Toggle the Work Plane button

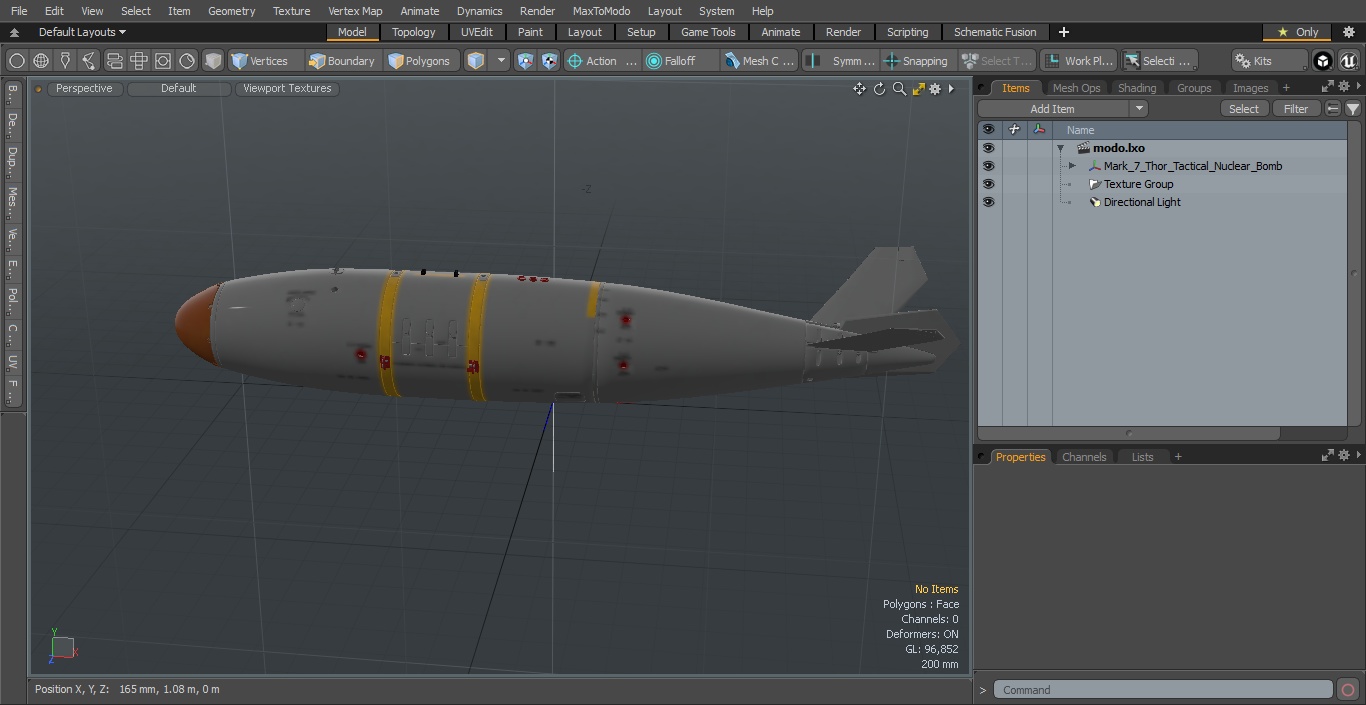coord(1078,61)
